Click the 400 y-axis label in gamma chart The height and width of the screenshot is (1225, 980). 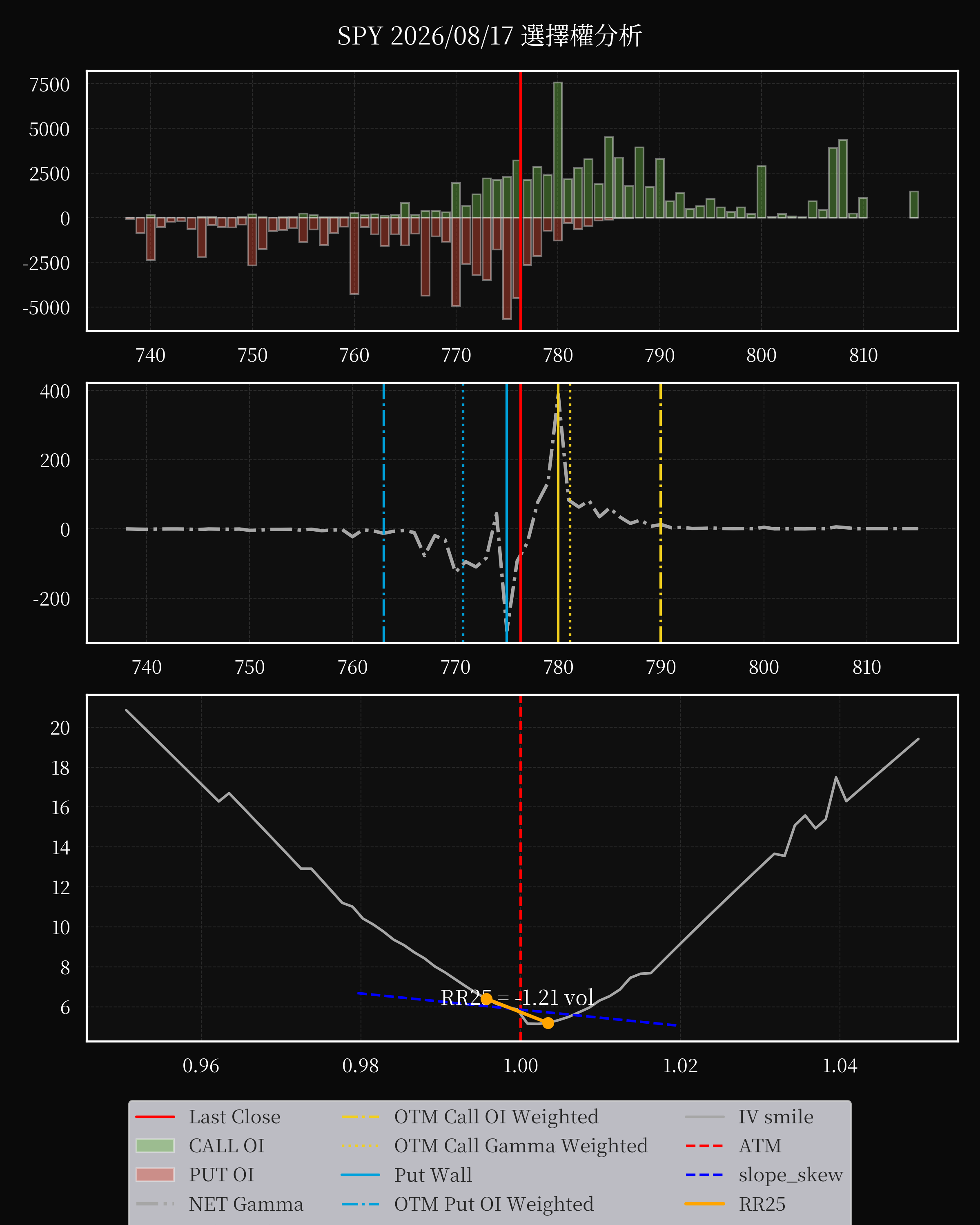[55, 392]
